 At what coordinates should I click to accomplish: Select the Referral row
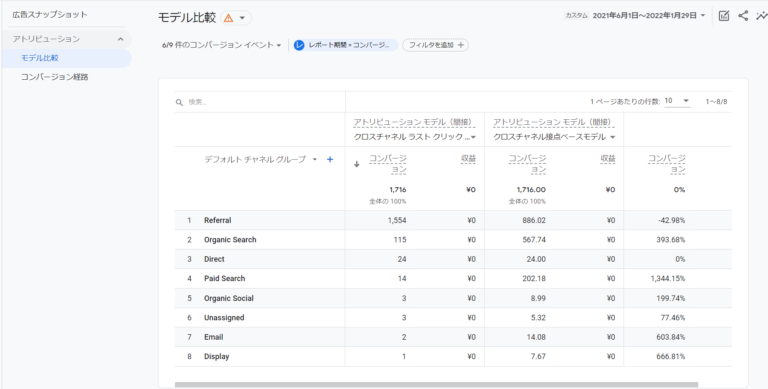pos(453,220)
